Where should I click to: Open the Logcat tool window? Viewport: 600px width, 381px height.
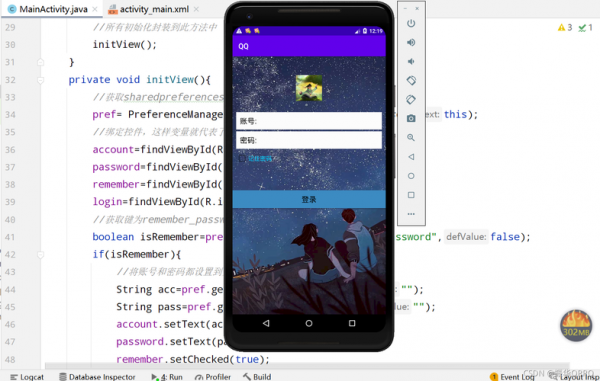point(27,377)
